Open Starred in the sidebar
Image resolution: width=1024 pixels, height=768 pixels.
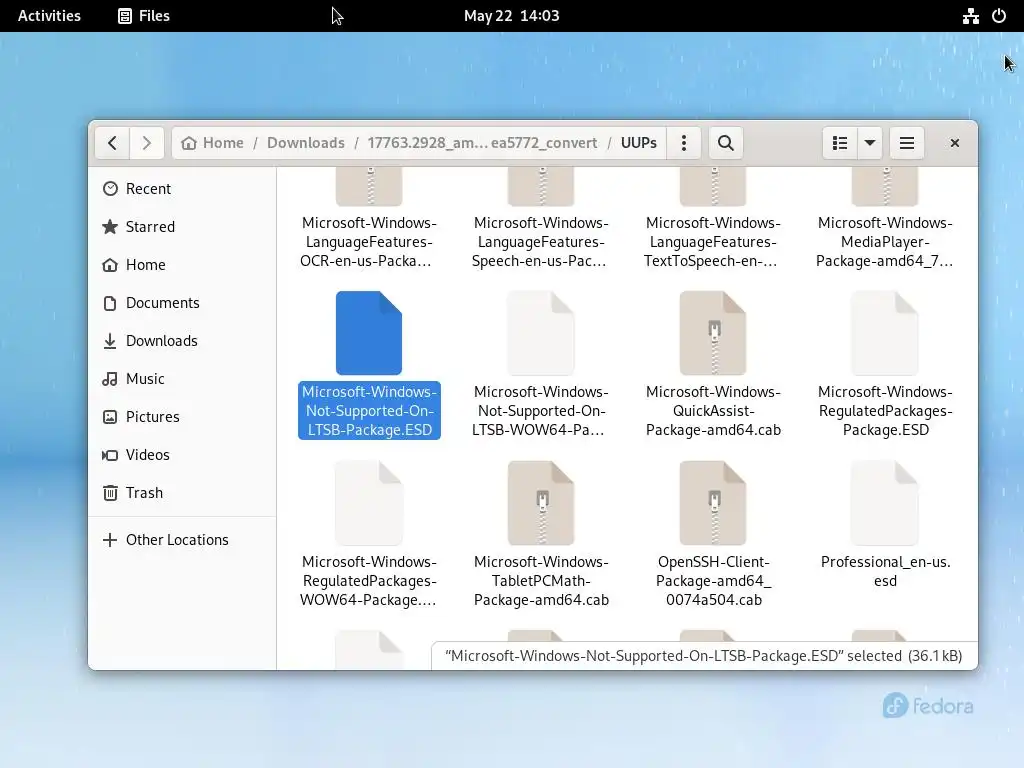[x=182, y=227]
